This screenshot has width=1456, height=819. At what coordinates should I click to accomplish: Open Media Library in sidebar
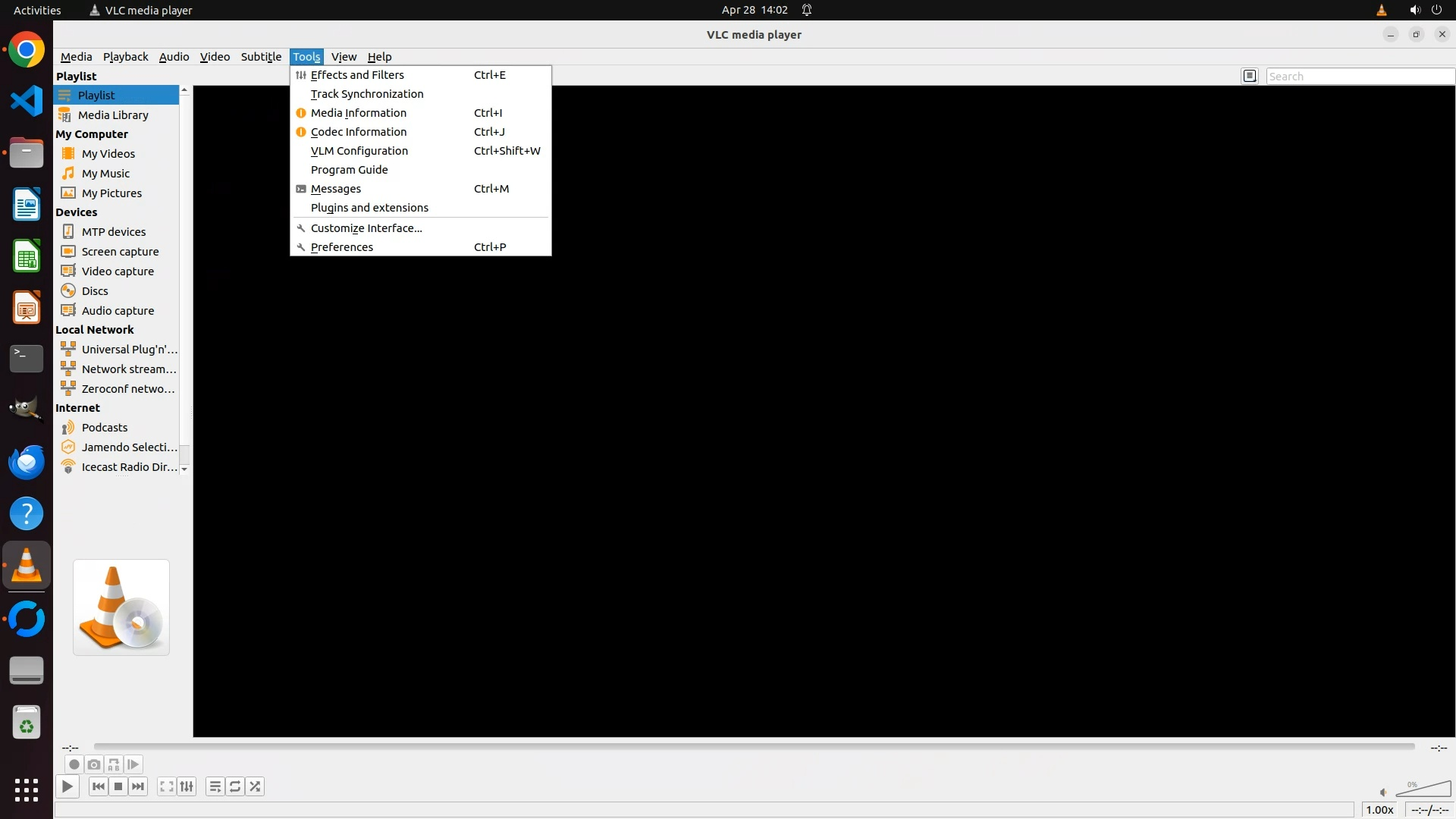113,115
